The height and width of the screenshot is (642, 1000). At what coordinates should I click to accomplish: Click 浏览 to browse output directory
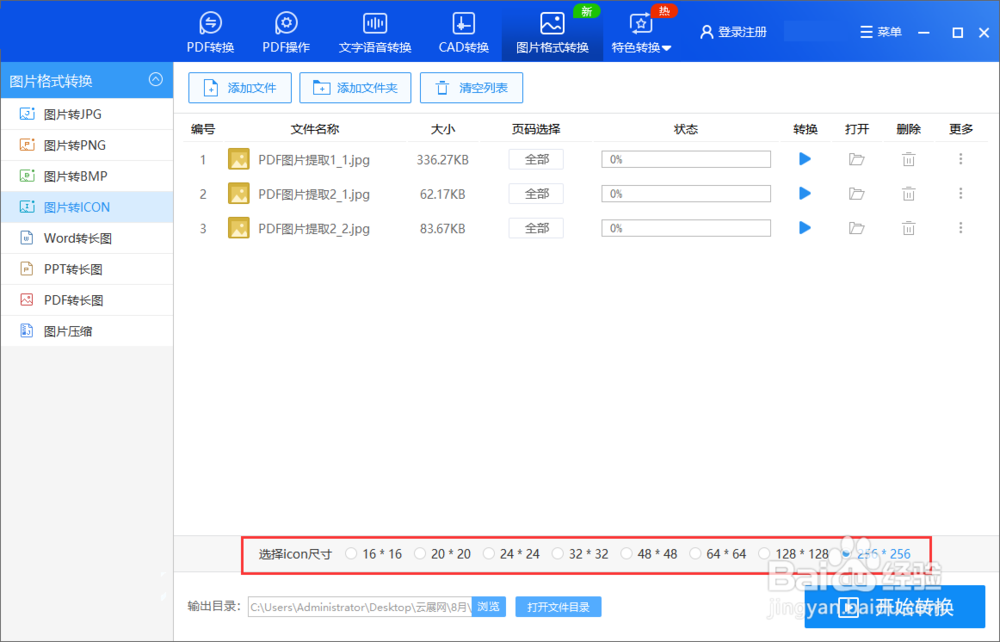click(489, 607)
